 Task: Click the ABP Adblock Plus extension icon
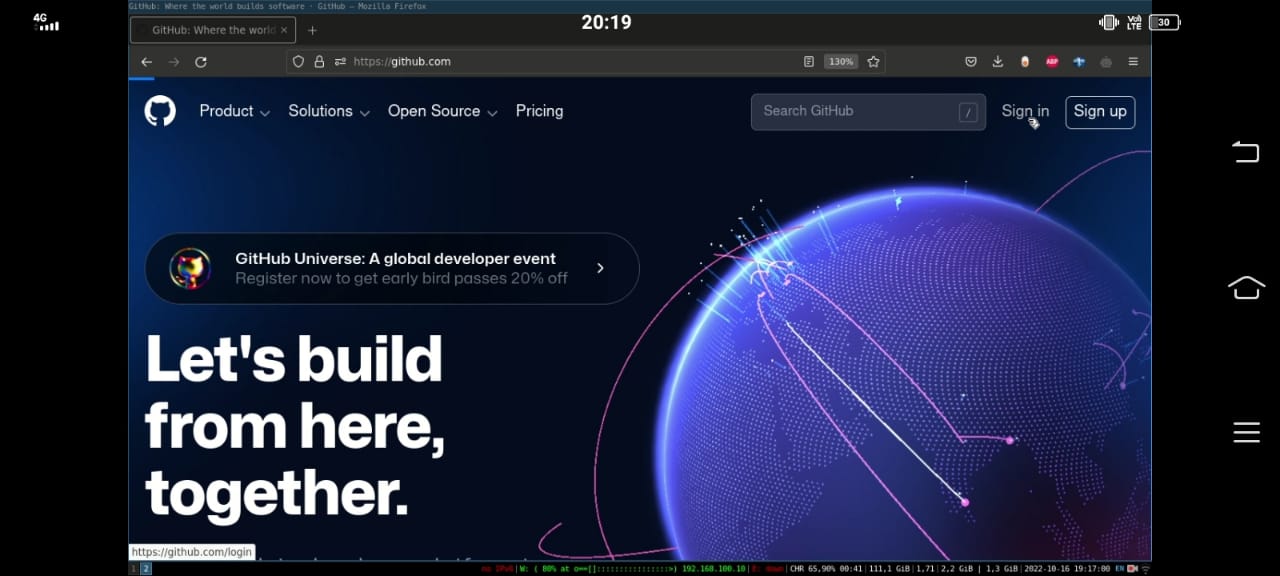point(1052,62)
